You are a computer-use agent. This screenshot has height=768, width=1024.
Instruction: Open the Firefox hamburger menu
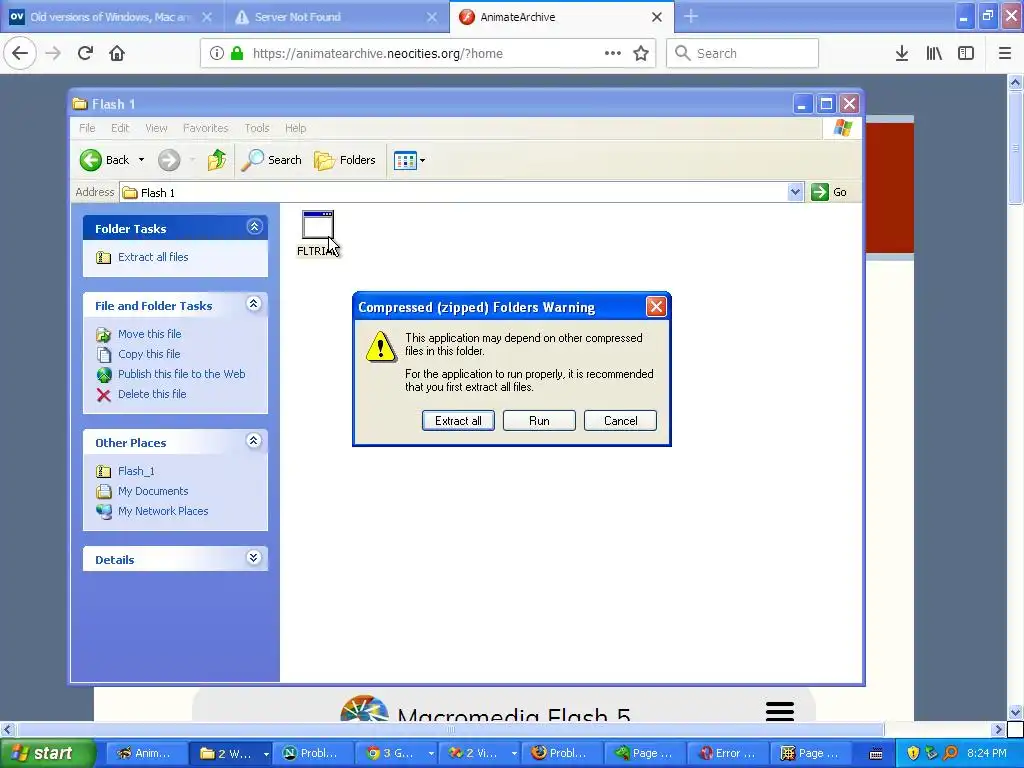point(1004,53)
